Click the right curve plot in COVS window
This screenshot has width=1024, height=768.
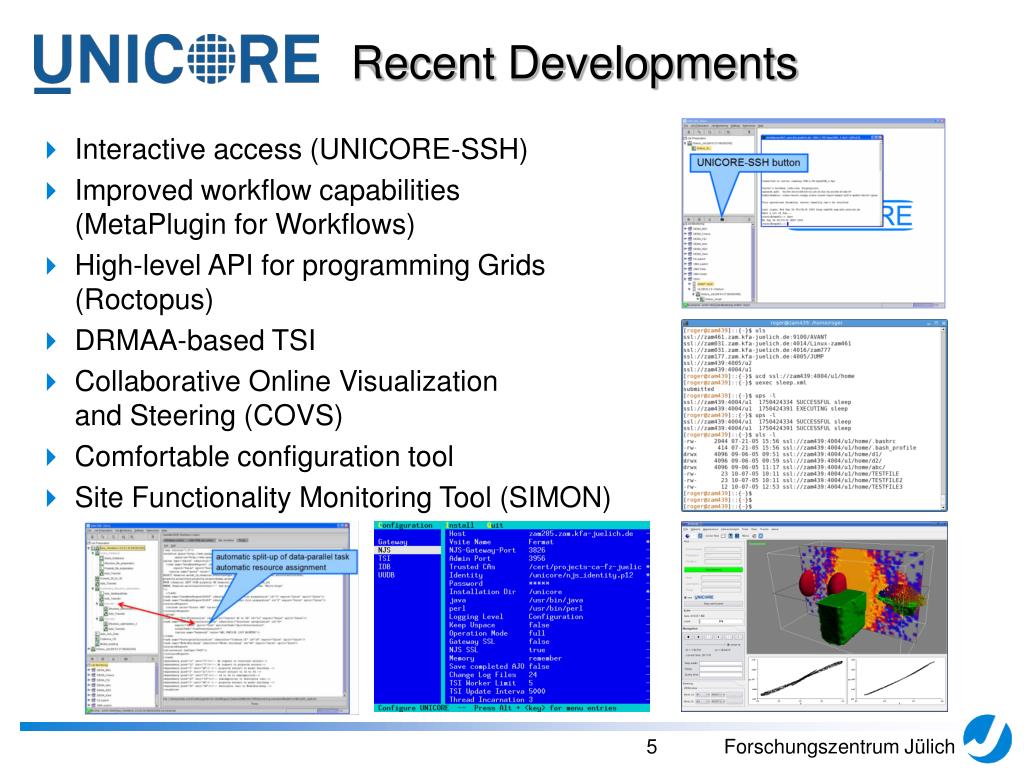tap(898, 679)
